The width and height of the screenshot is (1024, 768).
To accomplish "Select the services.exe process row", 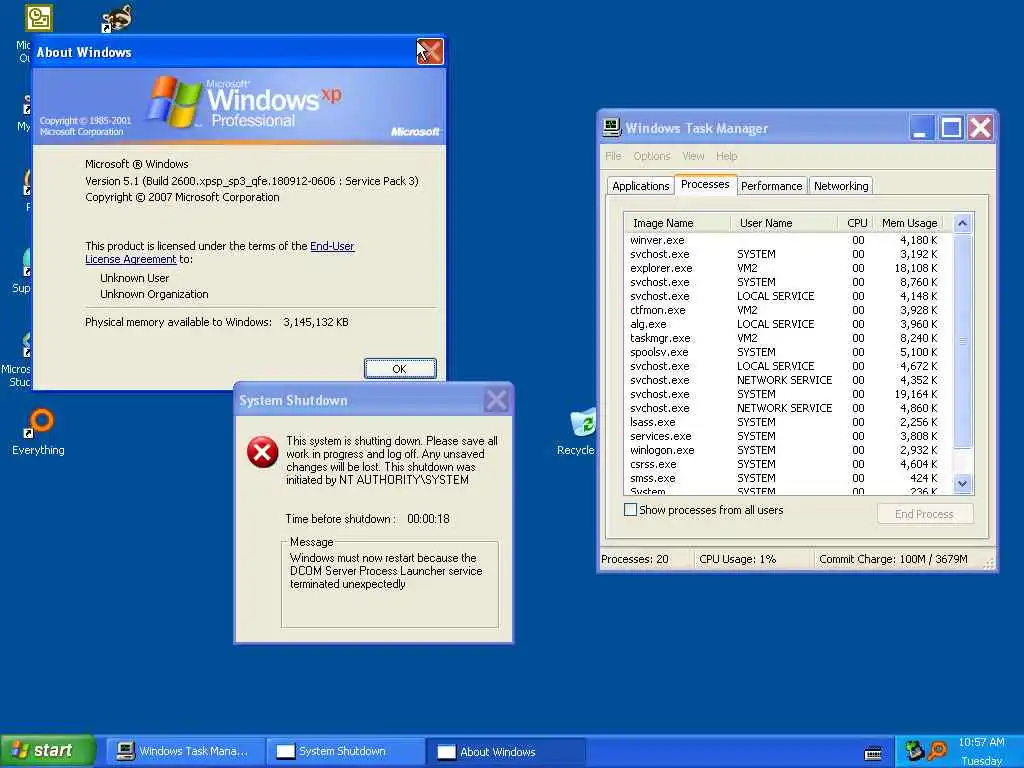I will click(x=788, y=436).
